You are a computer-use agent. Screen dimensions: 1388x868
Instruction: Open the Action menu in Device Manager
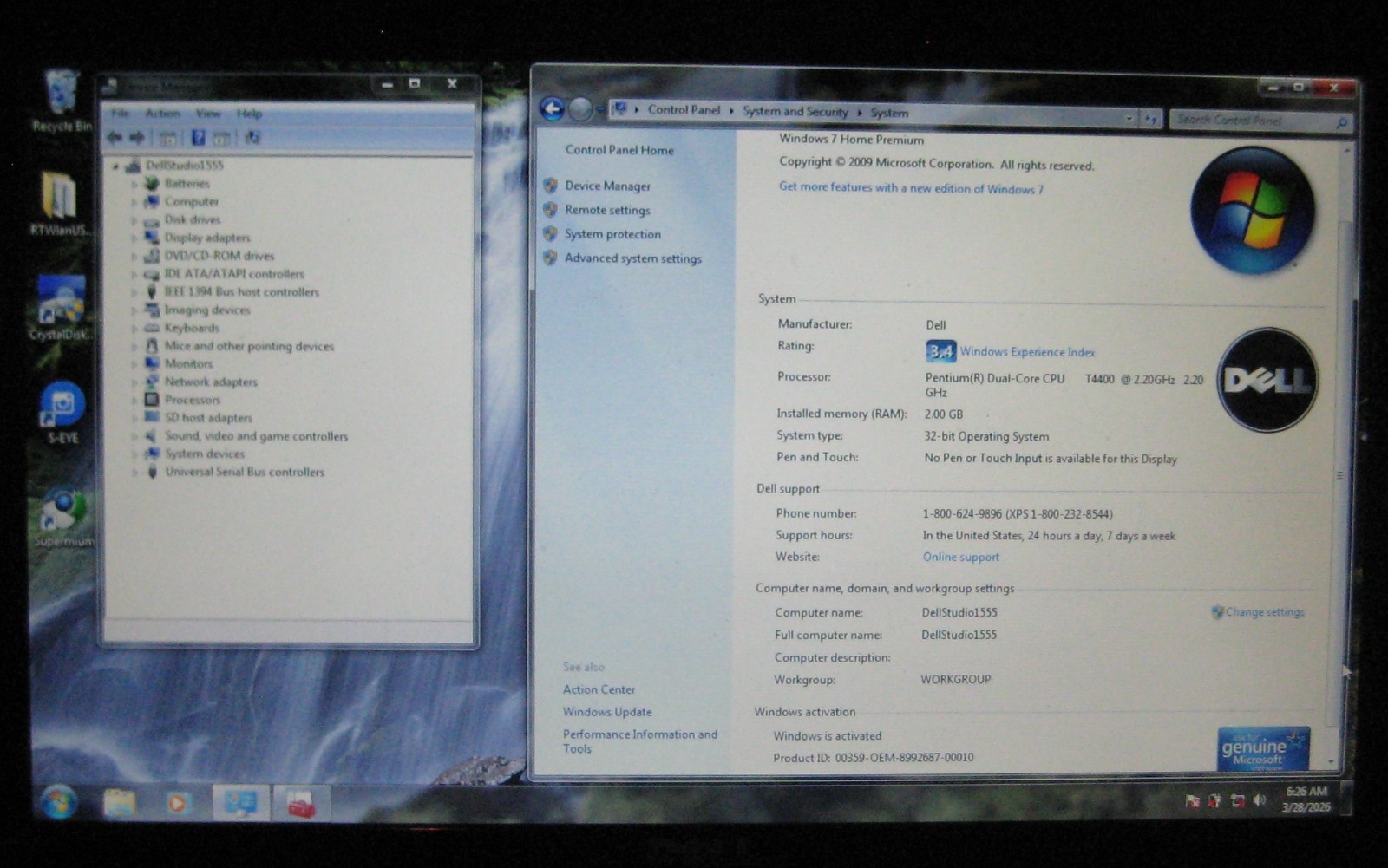click(162, 114)
